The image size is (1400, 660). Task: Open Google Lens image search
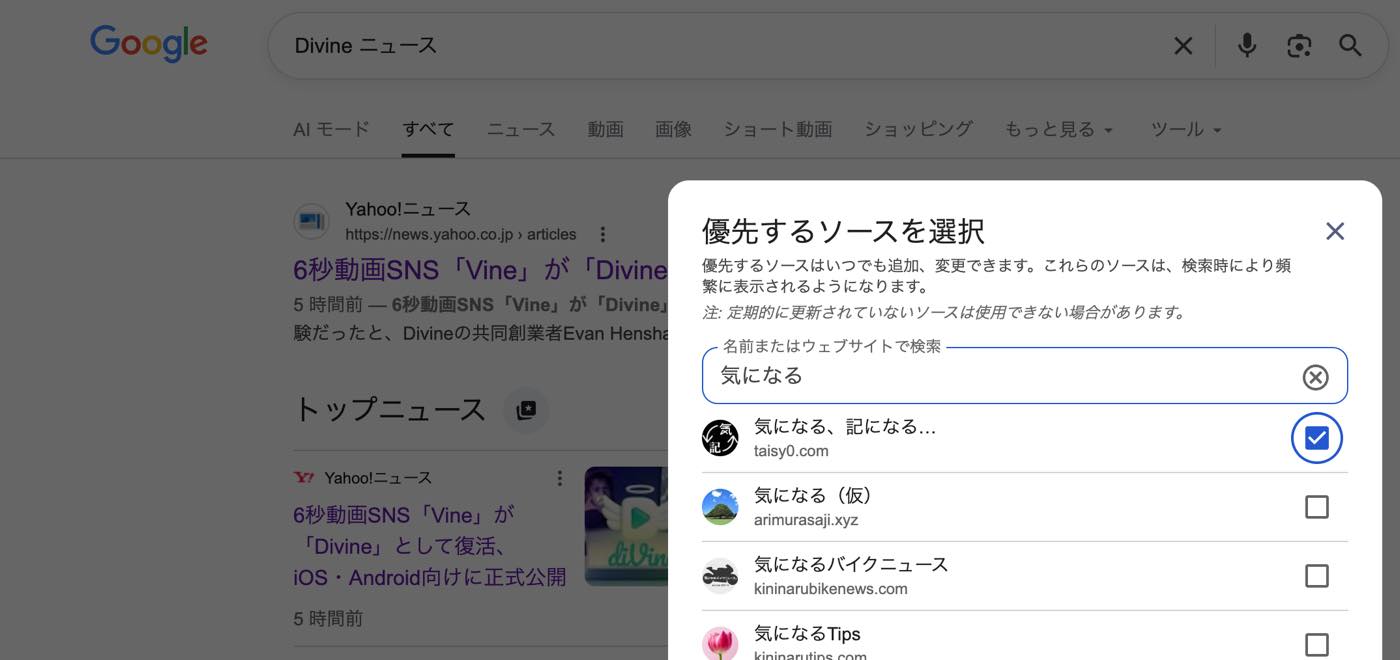1298,46
